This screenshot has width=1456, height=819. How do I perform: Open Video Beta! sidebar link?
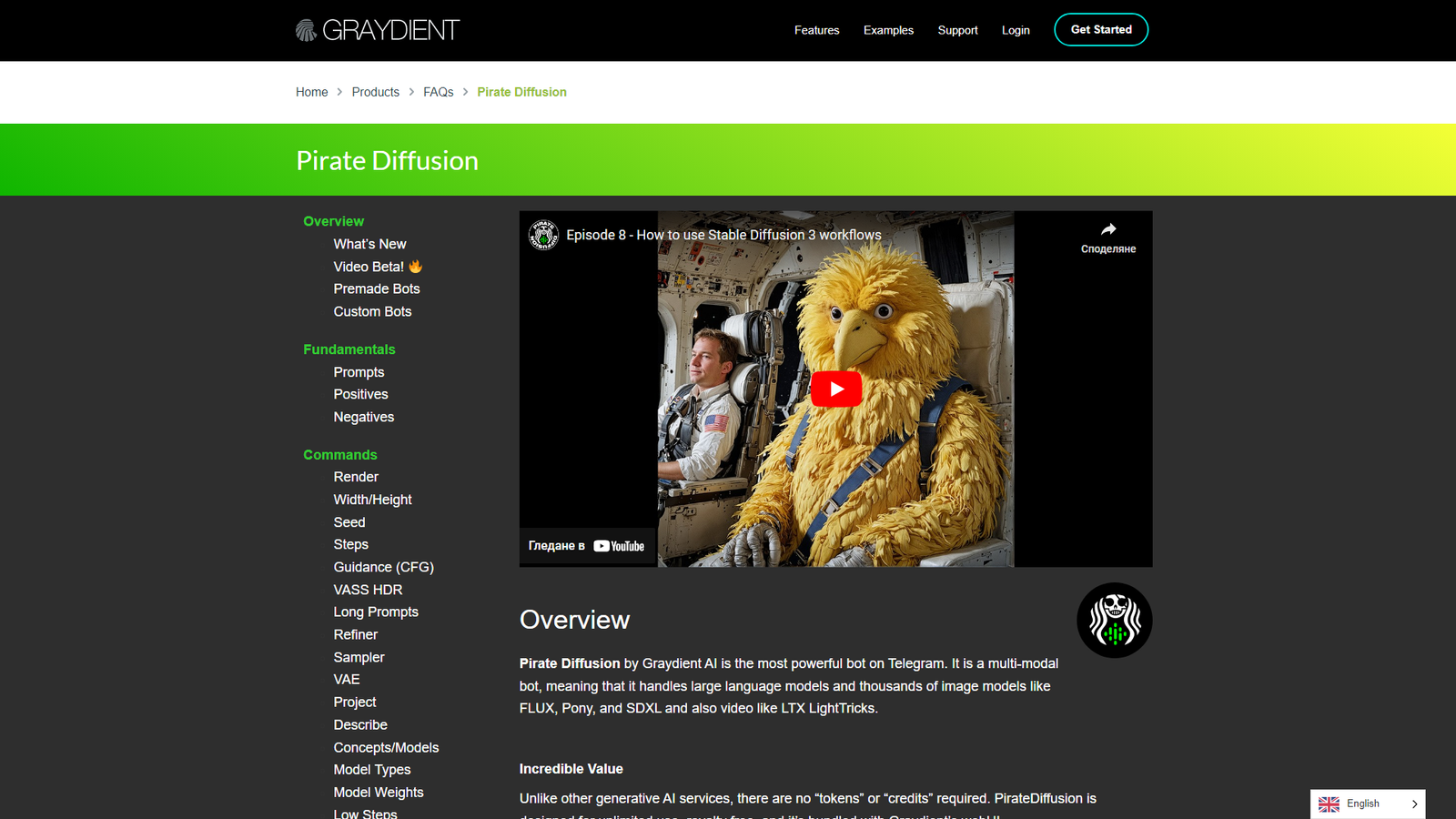(378, 267)
